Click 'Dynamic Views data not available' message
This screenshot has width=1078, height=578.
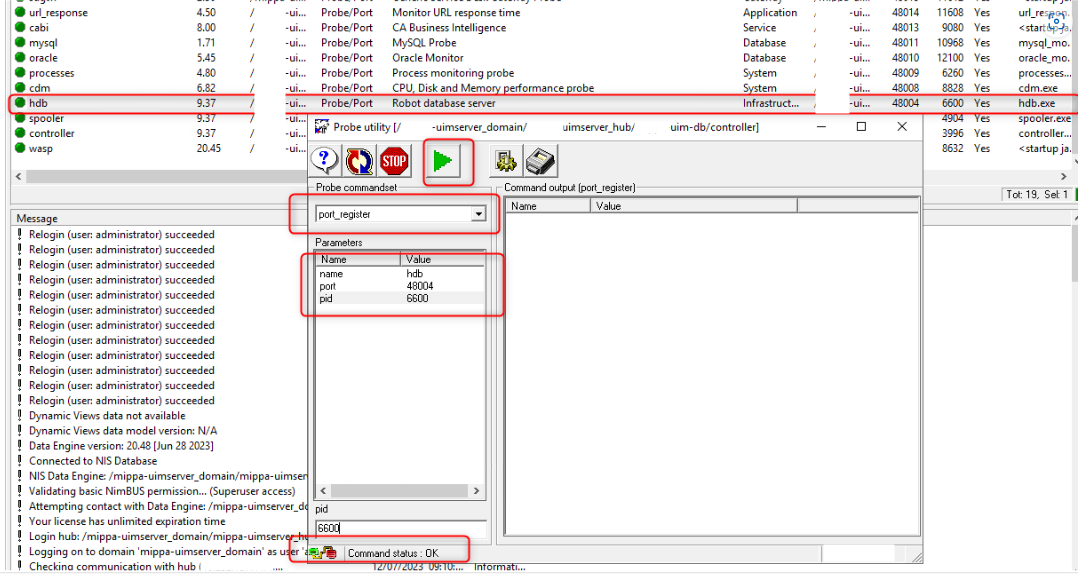pyautogui.click(x=107, y=416)
